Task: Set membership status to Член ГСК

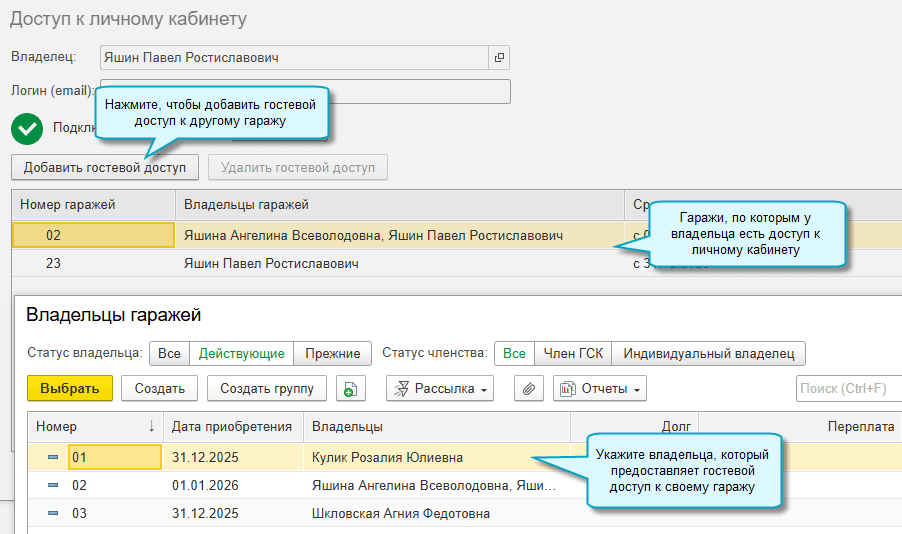Action: coord(572,353)
